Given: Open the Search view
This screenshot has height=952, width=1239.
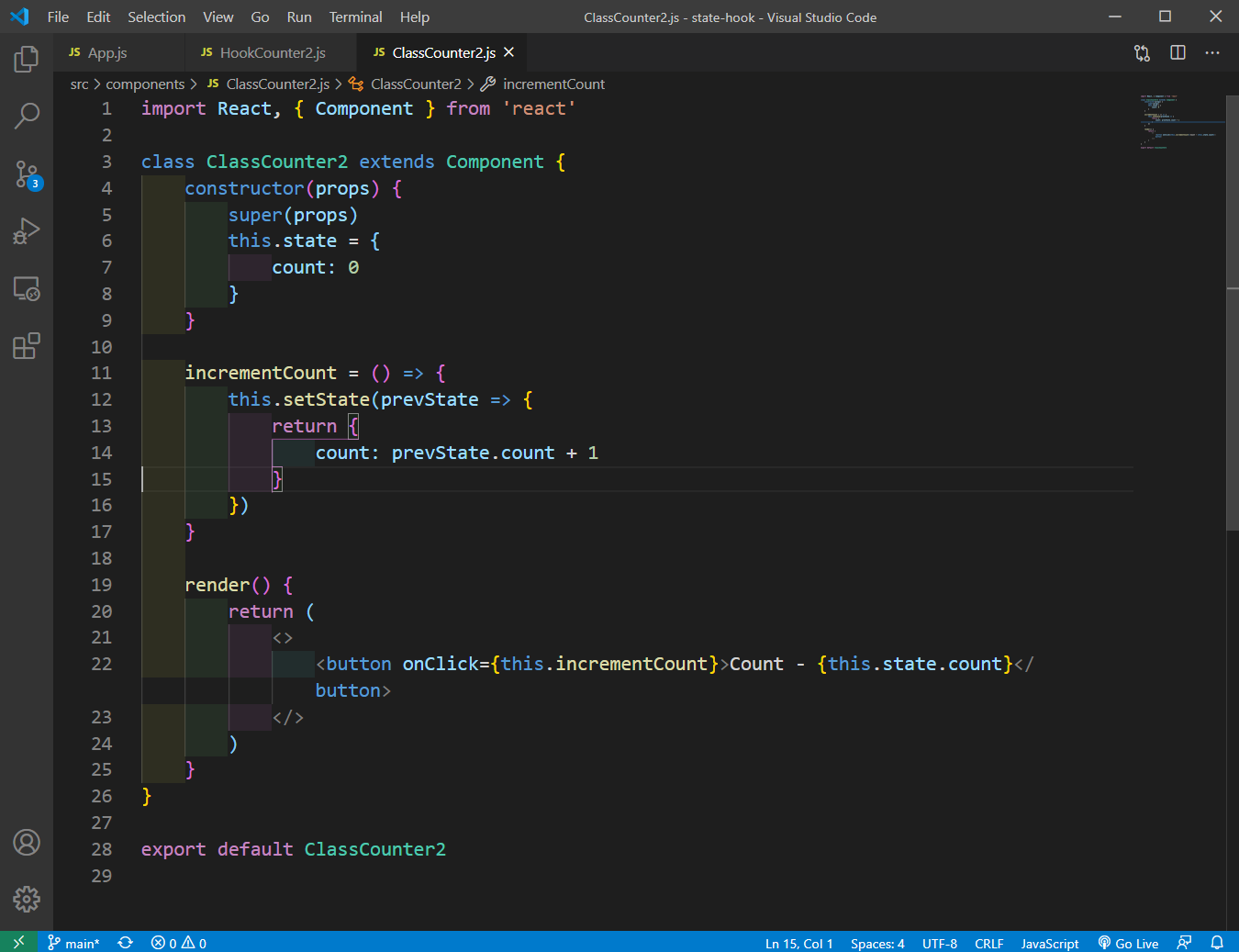Looking at the screenshot, I should (x=27, y=117).
